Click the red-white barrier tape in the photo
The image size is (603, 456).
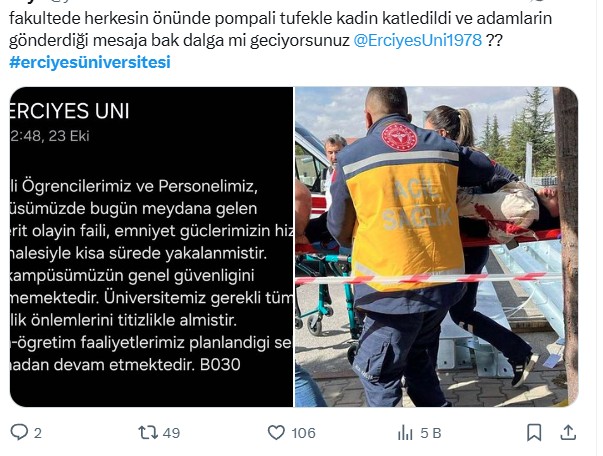point(427,278)
